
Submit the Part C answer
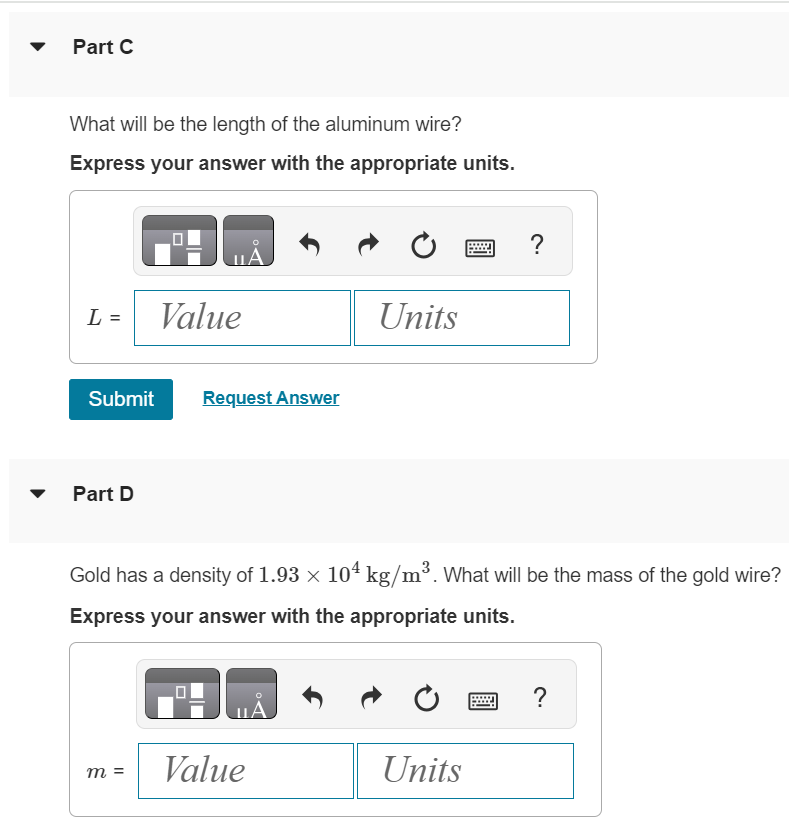[121, 399]
